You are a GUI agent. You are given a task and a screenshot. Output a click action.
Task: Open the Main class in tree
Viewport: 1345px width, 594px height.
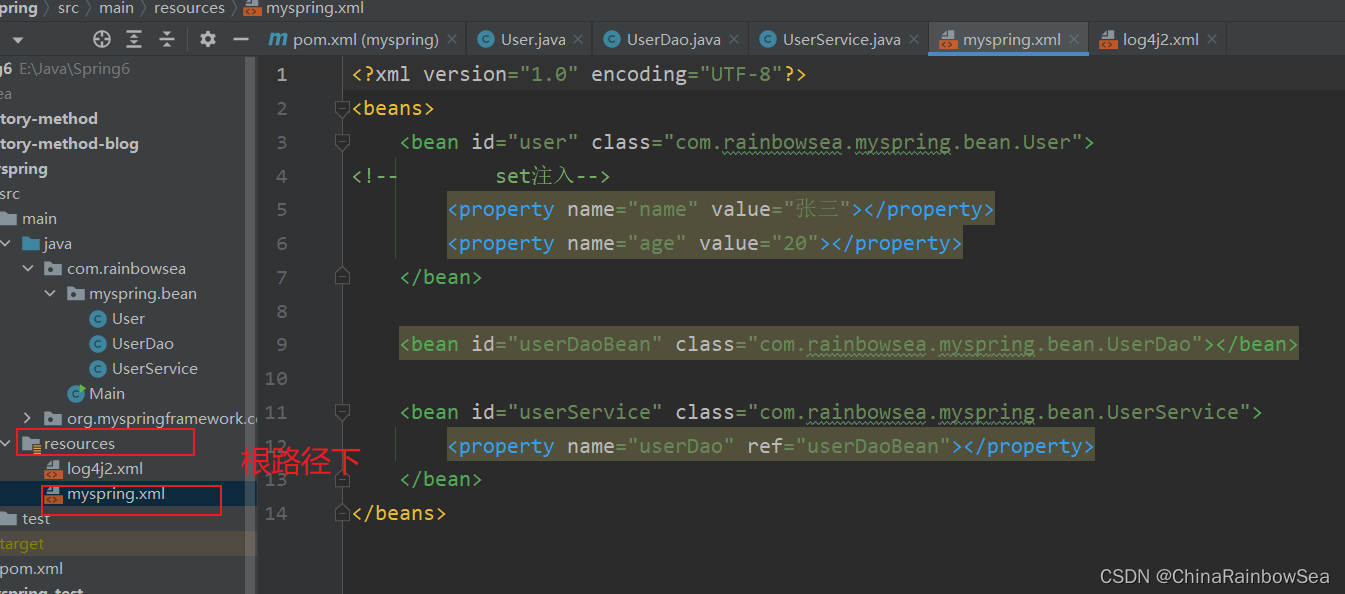(x=107, y=393)
